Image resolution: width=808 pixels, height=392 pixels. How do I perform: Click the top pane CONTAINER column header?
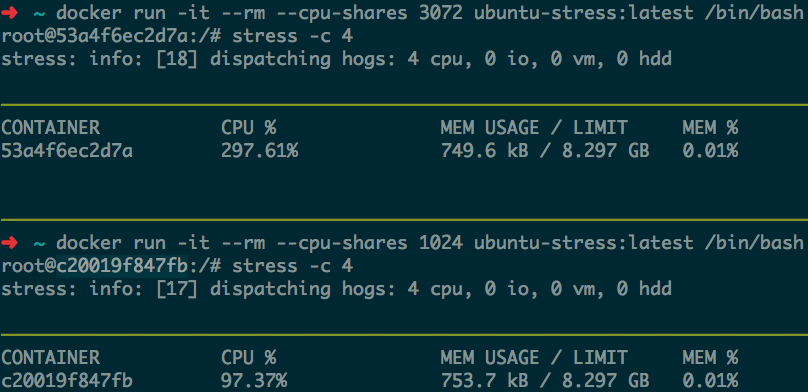[x=50, y=128]
